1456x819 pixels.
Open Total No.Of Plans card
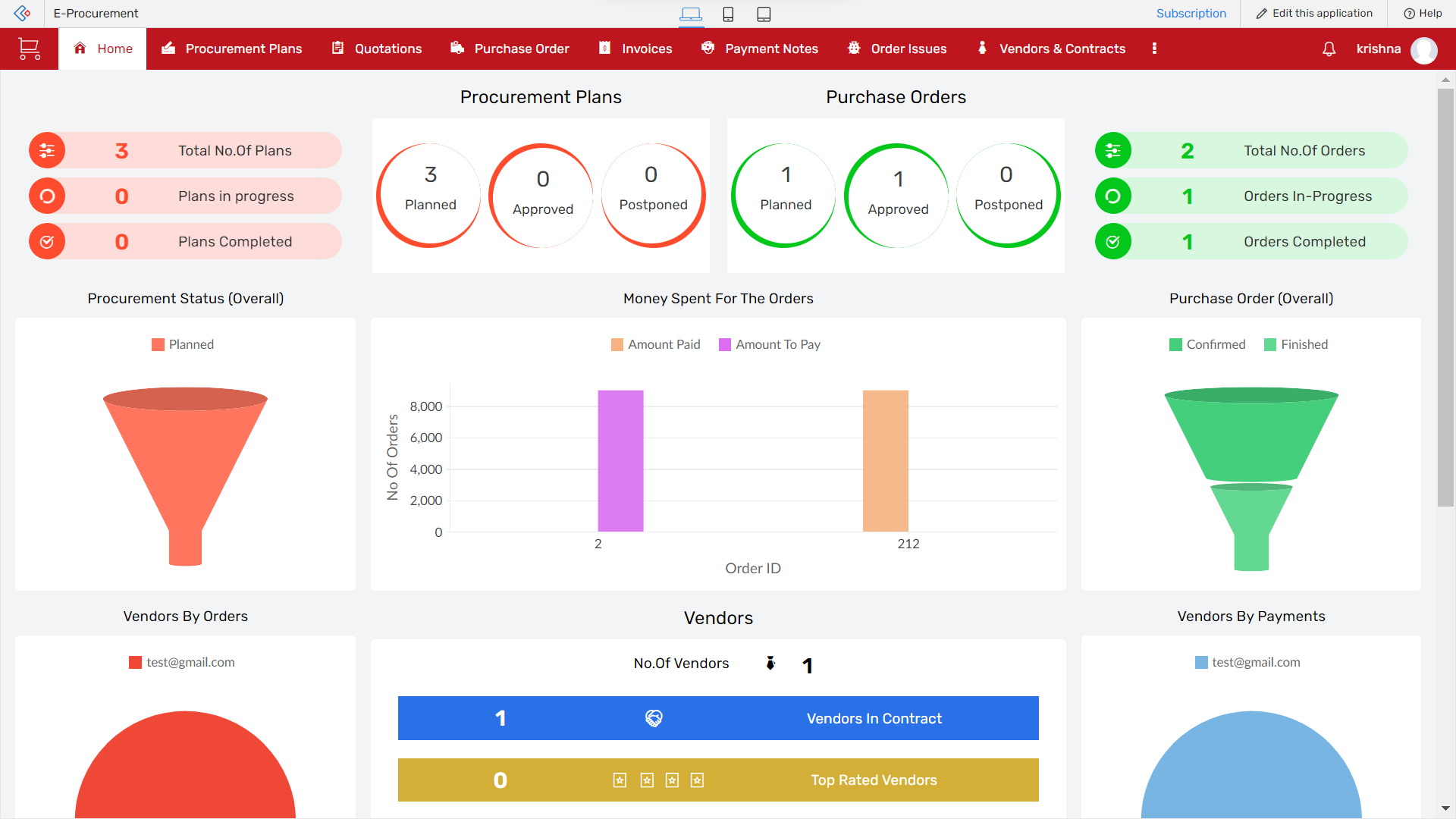186,151
